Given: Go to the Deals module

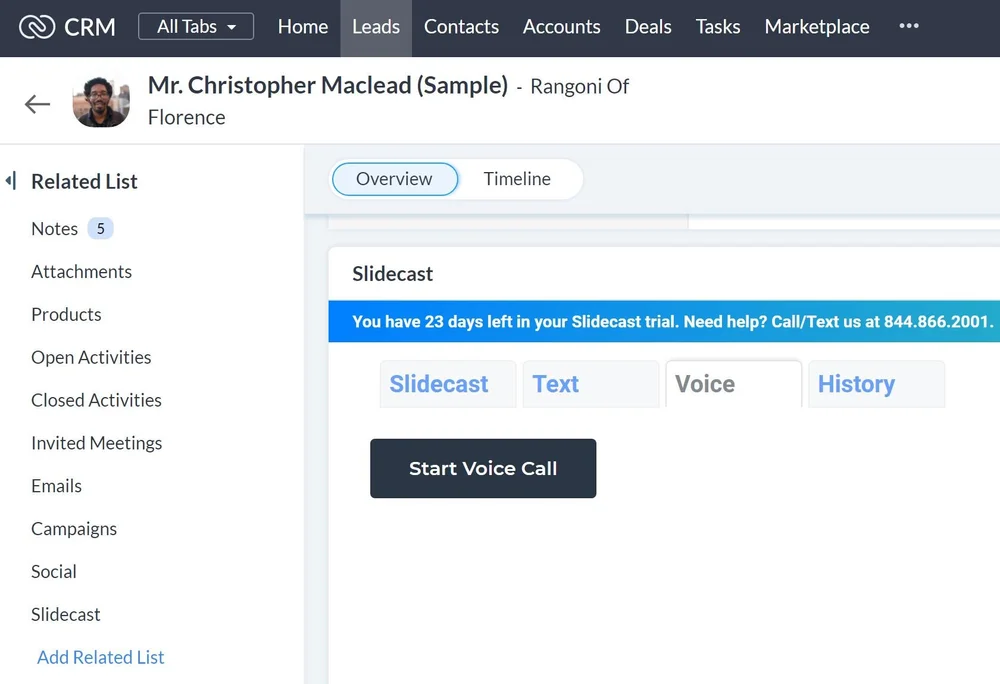Looking at the screenshot, I should pos(648,27).
